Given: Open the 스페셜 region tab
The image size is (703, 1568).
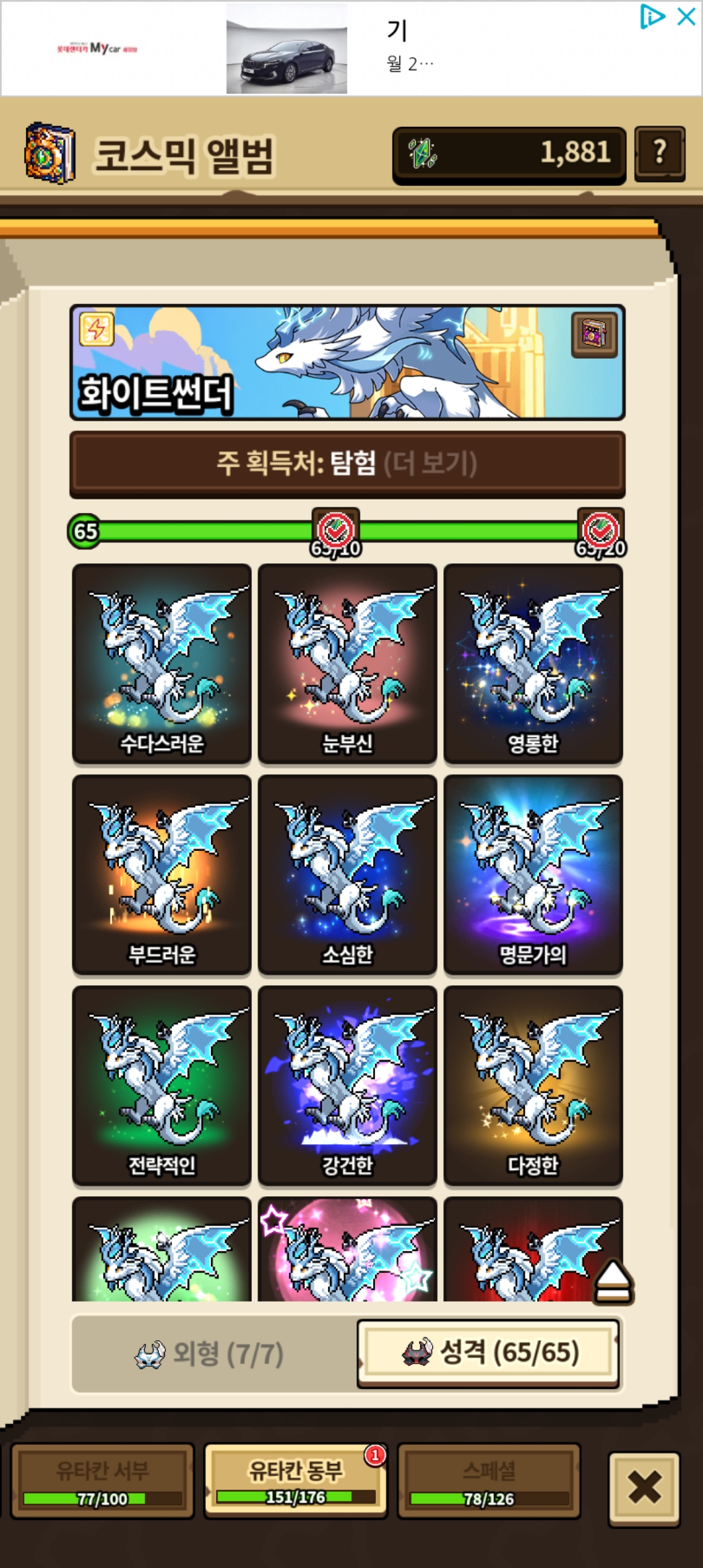Looking at the screenshot, I should coord(489,1481).
